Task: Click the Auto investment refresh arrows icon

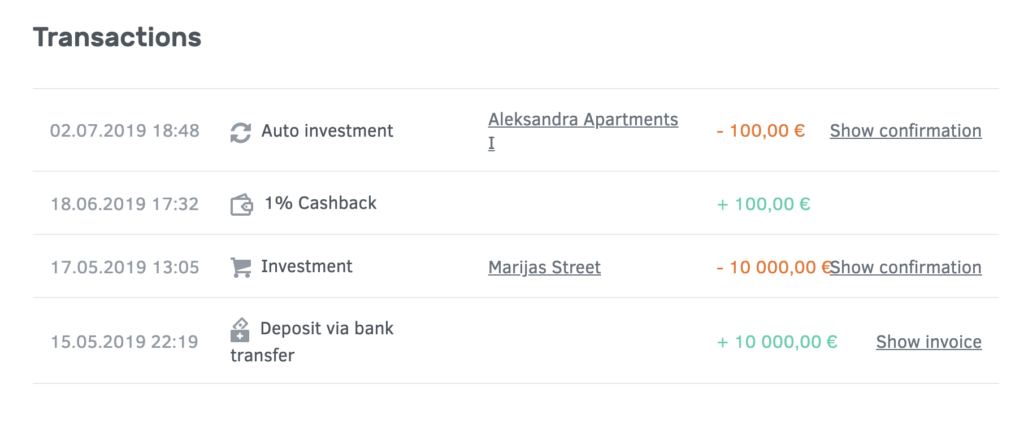Action: 240,133
